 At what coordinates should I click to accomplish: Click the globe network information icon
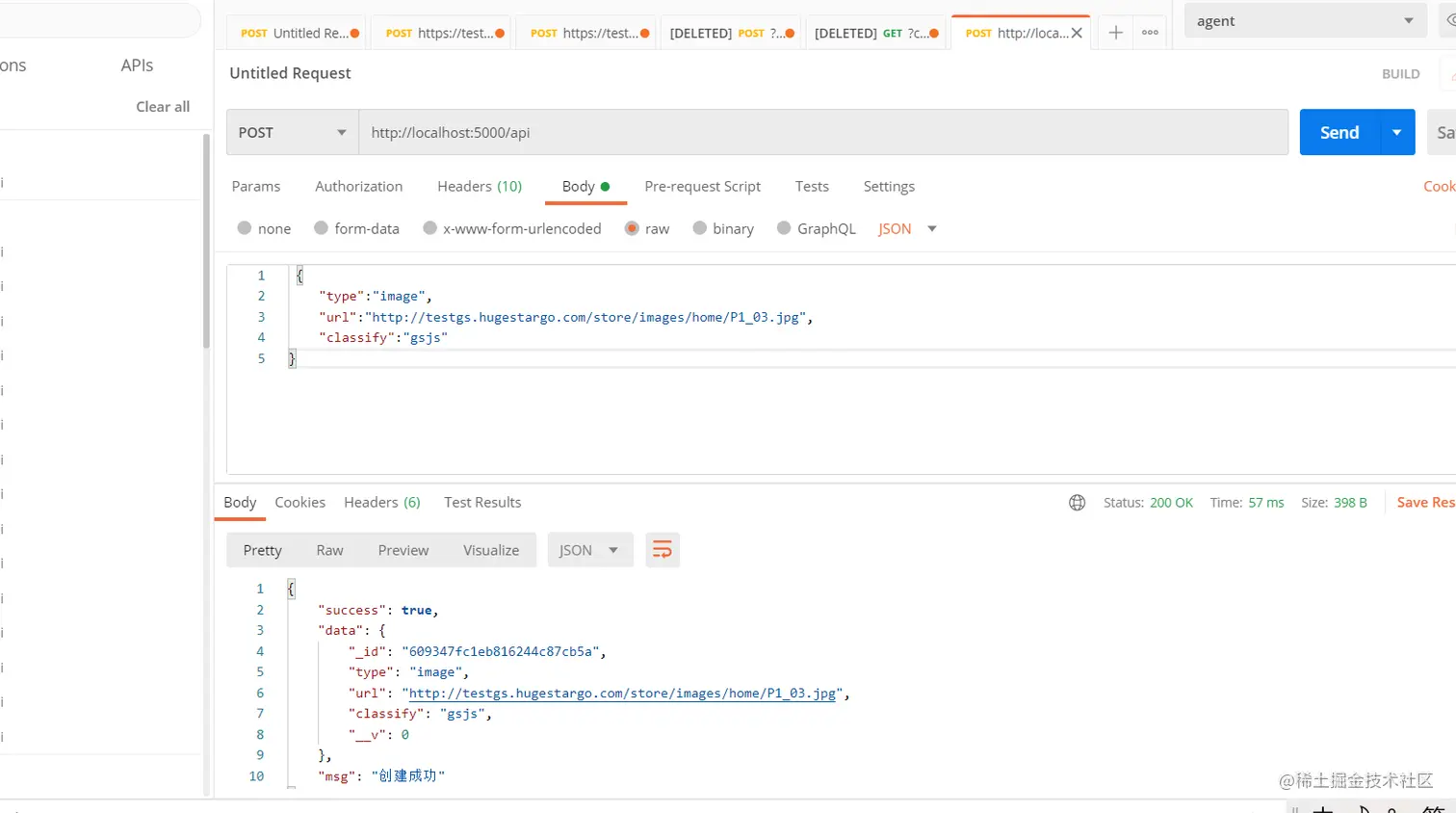pyautogui.click(x=1077, y=503)
